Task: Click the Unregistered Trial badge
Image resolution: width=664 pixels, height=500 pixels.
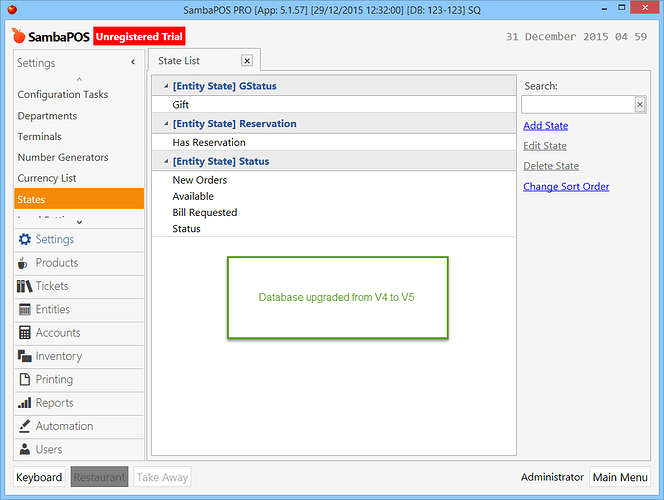Action: tap(139, 36)
